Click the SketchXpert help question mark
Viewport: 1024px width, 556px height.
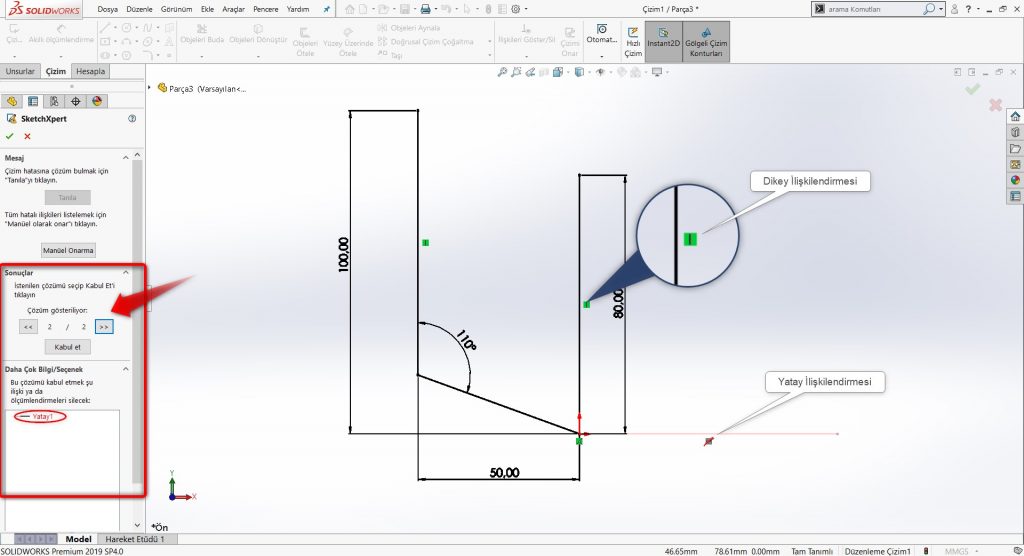coord(132,118)
